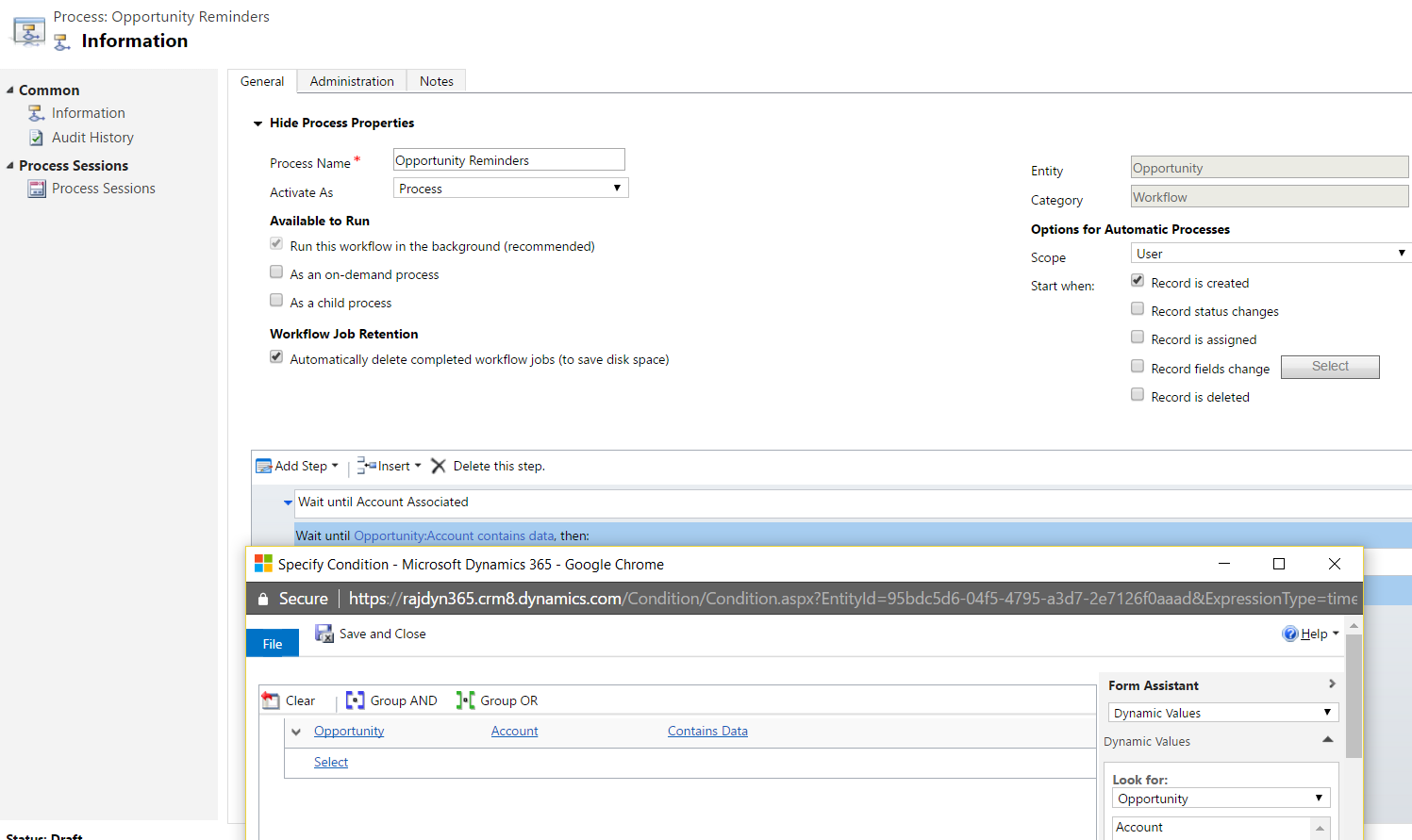
Task: Open the Scope dropdown
Action: click(x=1270, y=254)
